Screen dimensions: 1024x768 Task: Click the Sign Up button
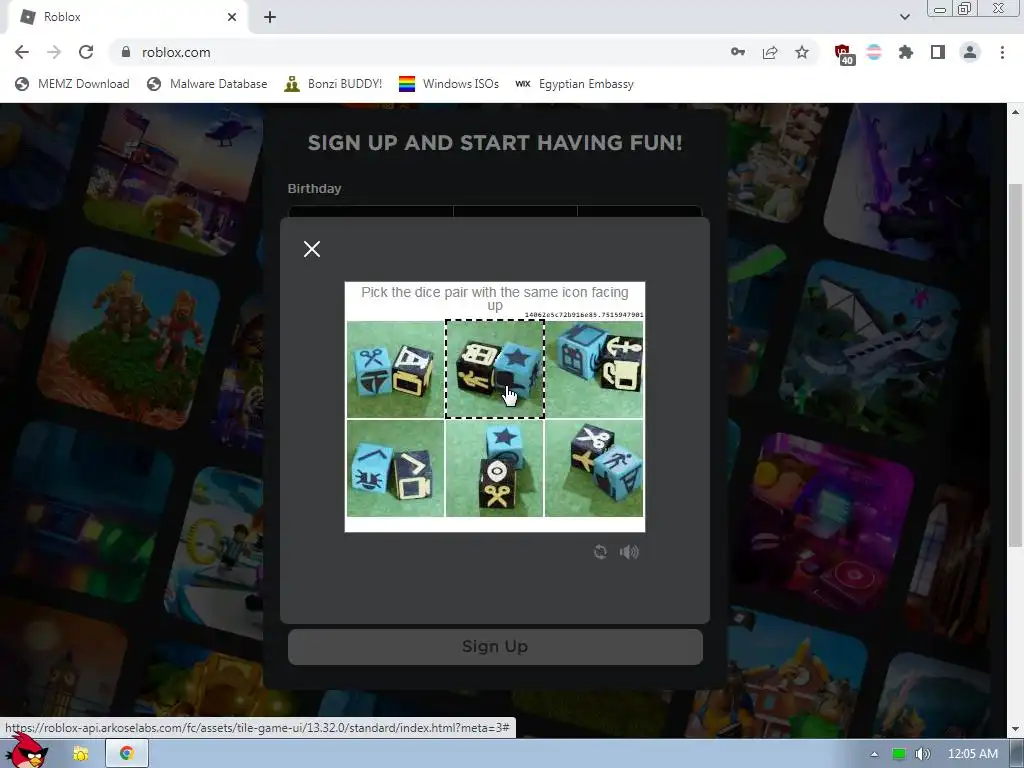495,647
